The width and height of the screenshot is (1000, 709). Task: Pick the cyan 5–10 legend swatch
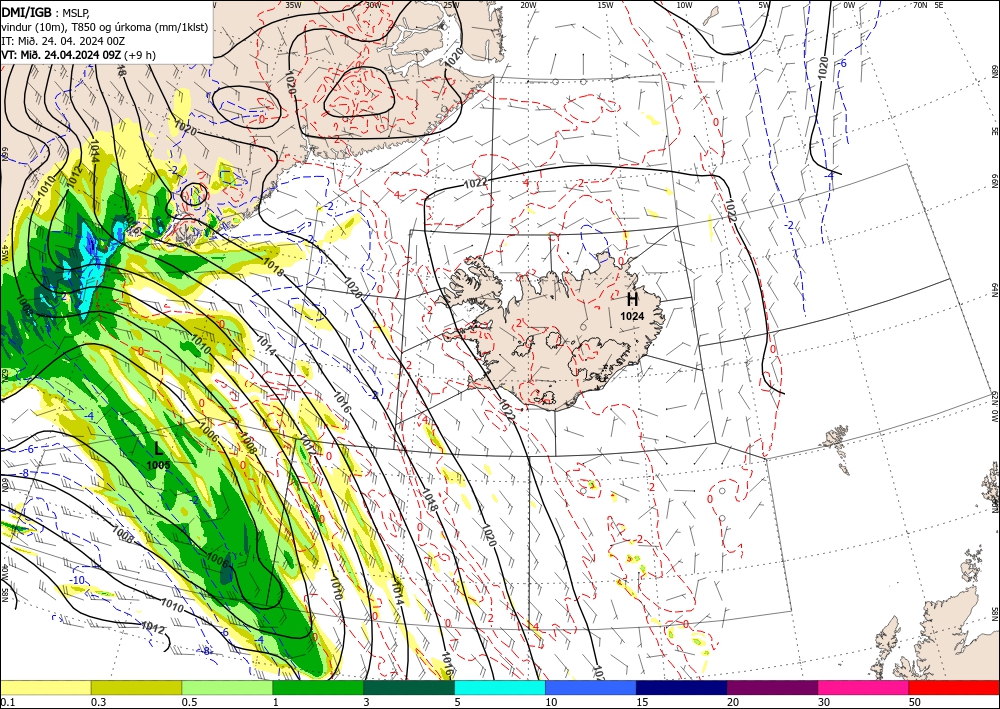click(500, 687)
